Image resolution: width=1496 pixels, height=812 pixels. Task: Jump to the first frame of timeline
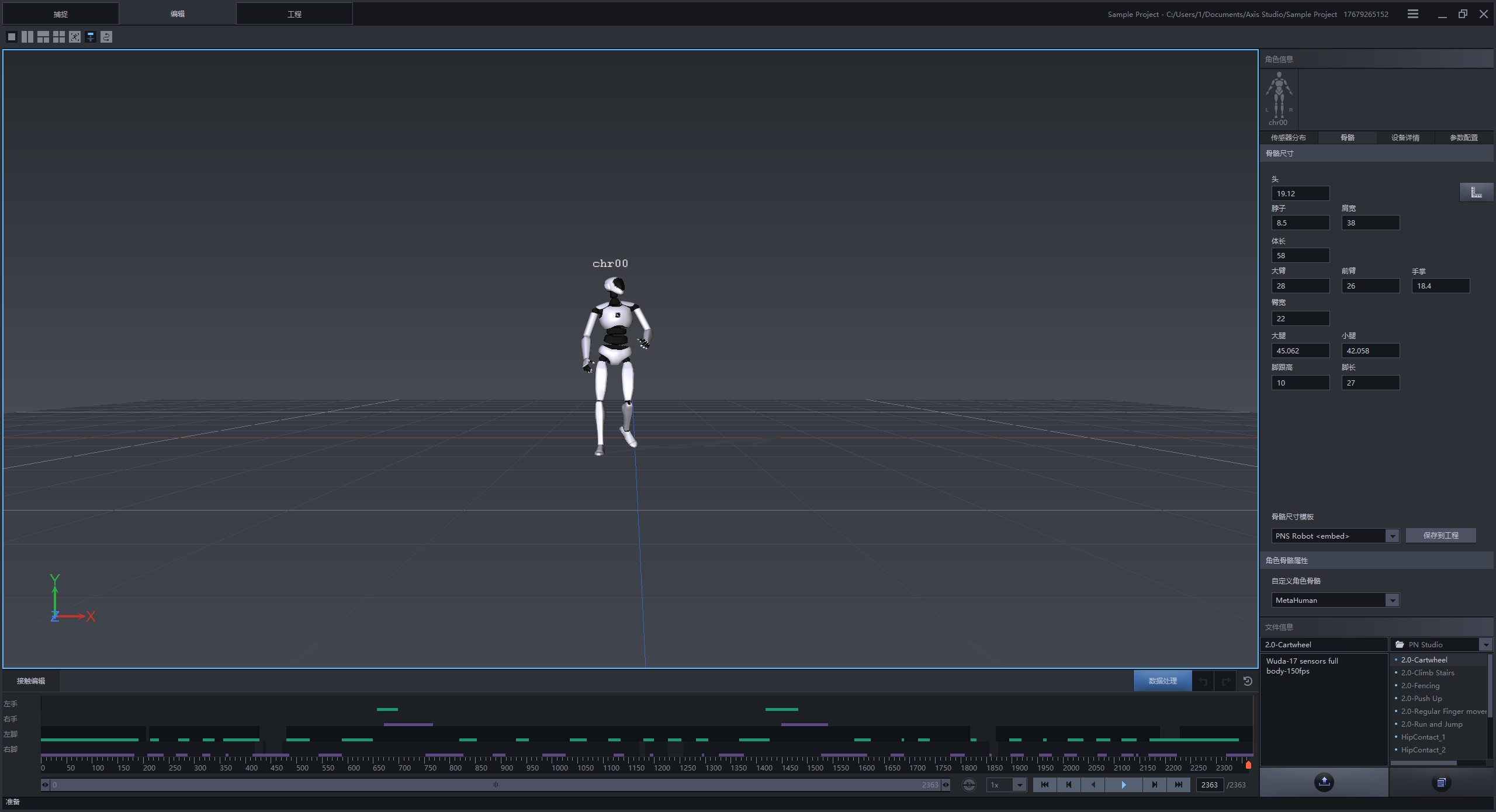click(1044, 785)
